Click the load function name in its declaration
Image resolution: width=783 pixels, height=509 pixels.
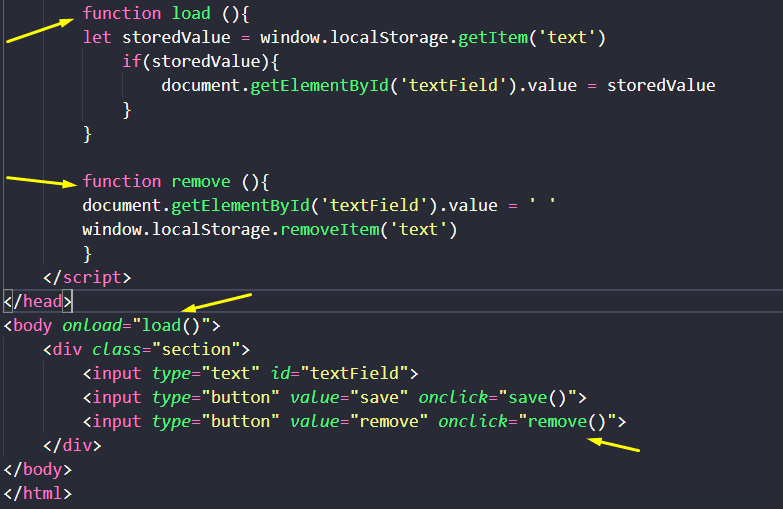tap(191, 13)
